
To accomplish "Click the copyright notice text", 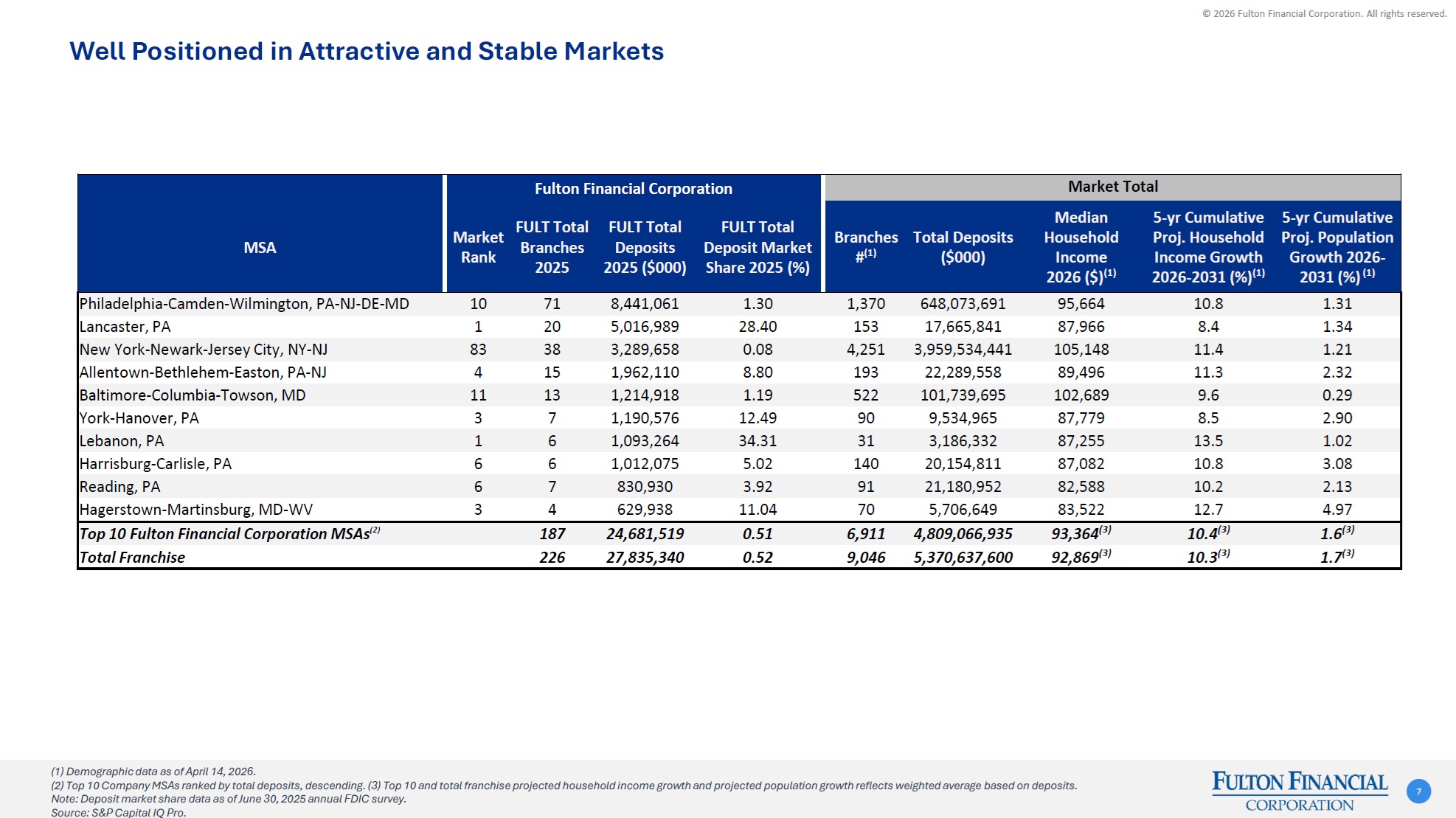I will 1324,13.
